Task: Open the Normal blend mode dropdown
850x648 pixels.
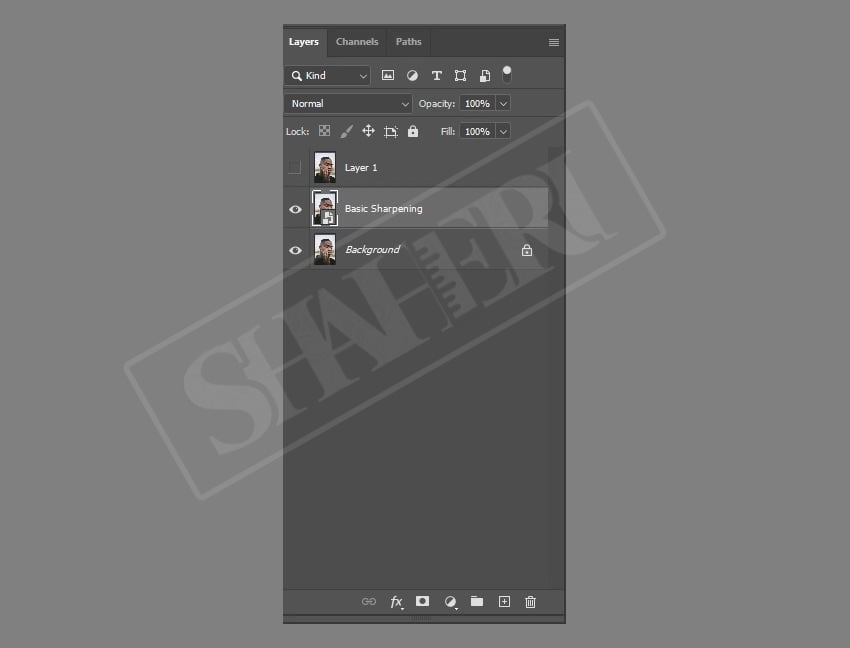Action: 349,103
